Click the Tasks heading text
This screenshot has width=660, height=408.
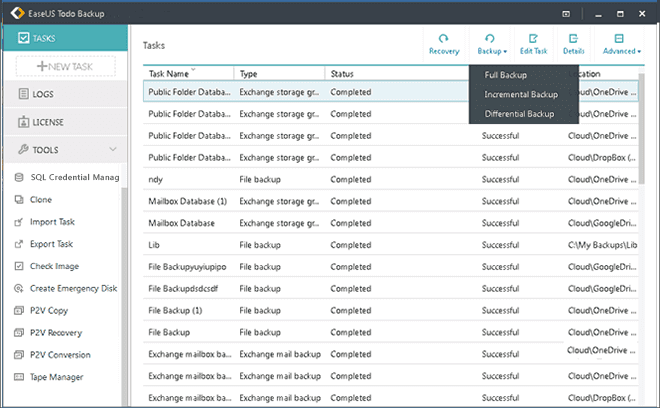(154, 45)
